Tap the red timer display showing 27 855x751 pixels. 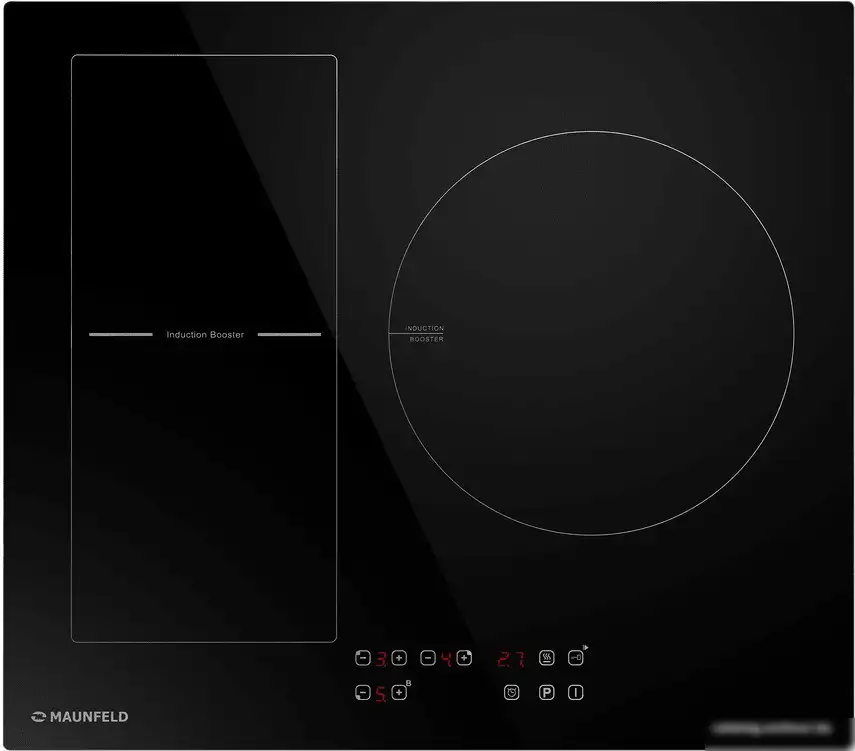pyautogui.click(x=511, y=659)
